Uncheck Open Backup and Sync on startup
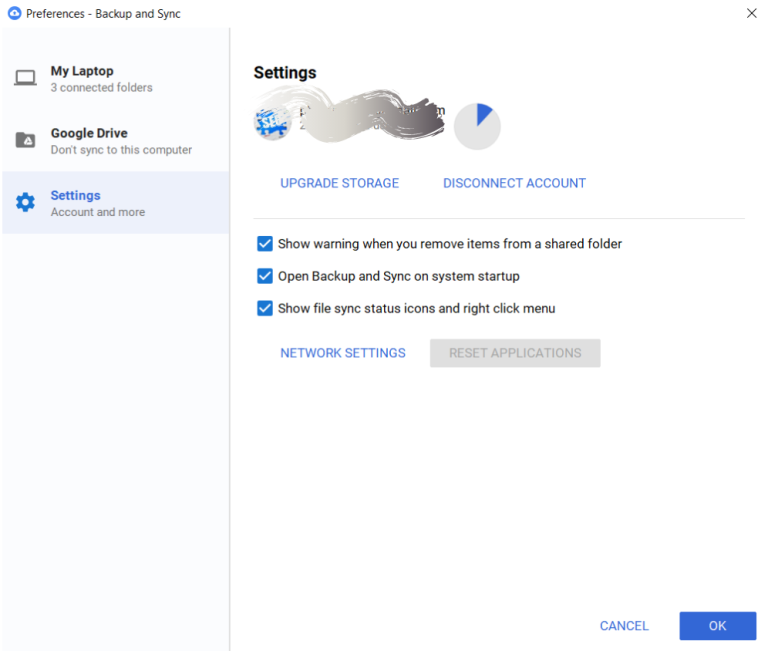Screen dimensions: 768x651 (265, 276)
